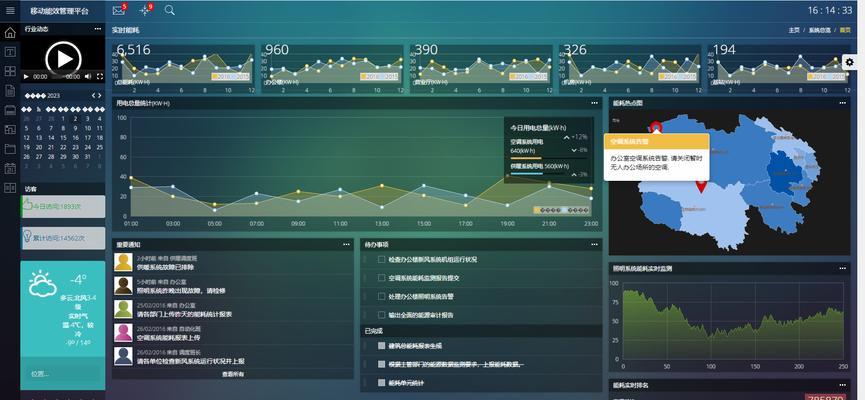The image size is (865, 400).
Task: Check 处理办公楼照明系统告警 todo item
Action: 381,296
